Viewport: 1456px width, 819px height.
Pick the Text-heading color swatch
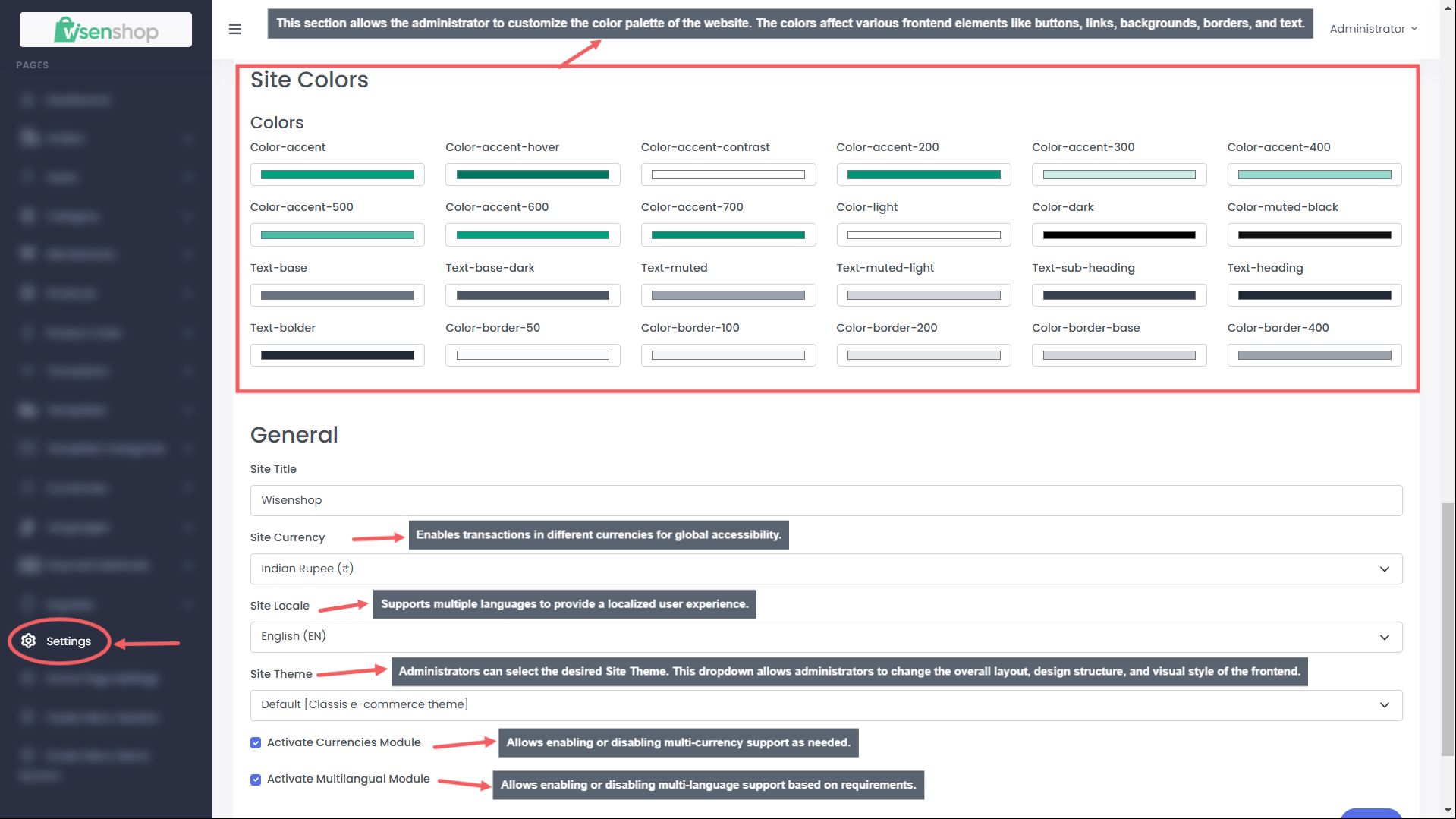(1315, 295)
